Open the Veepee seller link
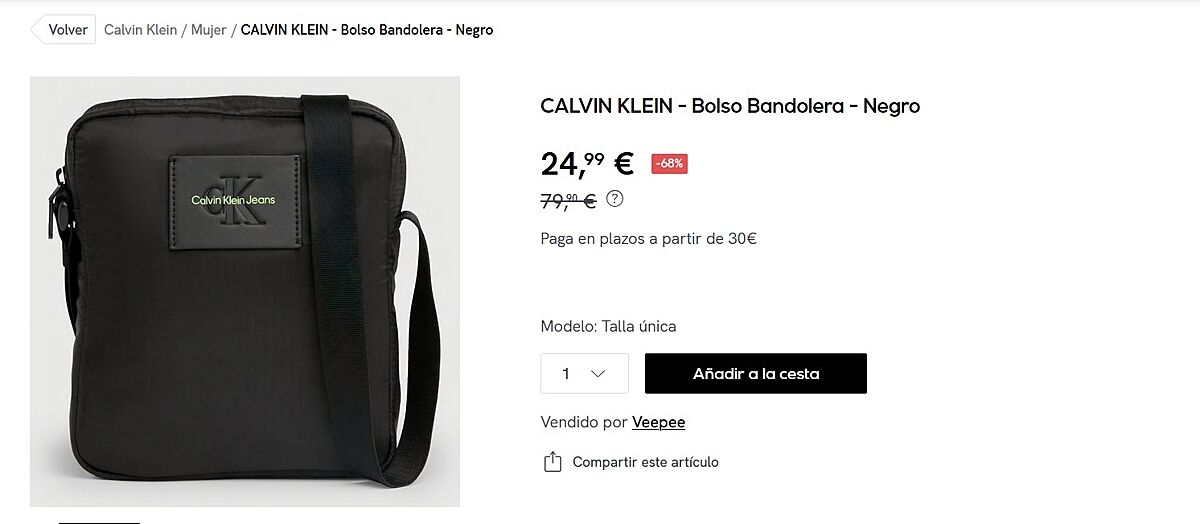This screenshot has height=524, width=1200. coord(658,422)
